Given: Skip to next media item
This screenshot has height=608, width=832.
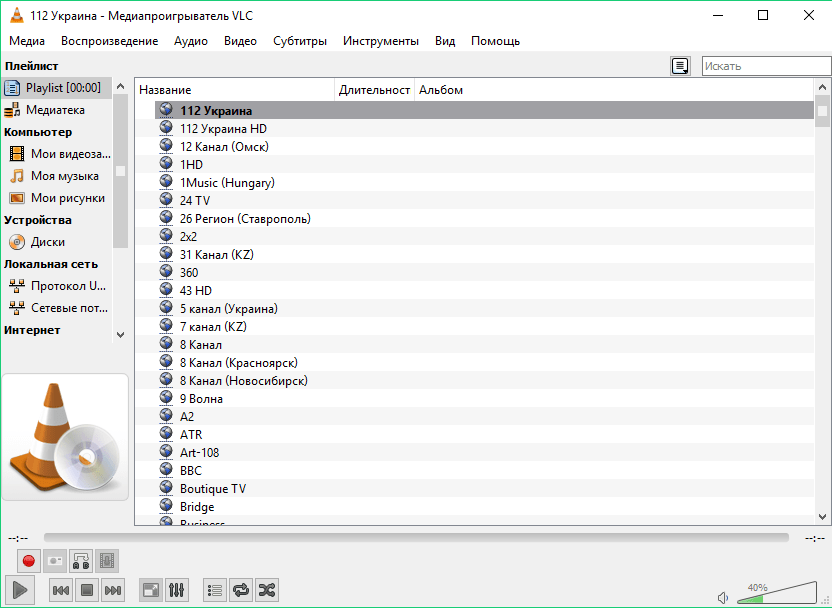Looking at the screenshot, I should (112, 590).
